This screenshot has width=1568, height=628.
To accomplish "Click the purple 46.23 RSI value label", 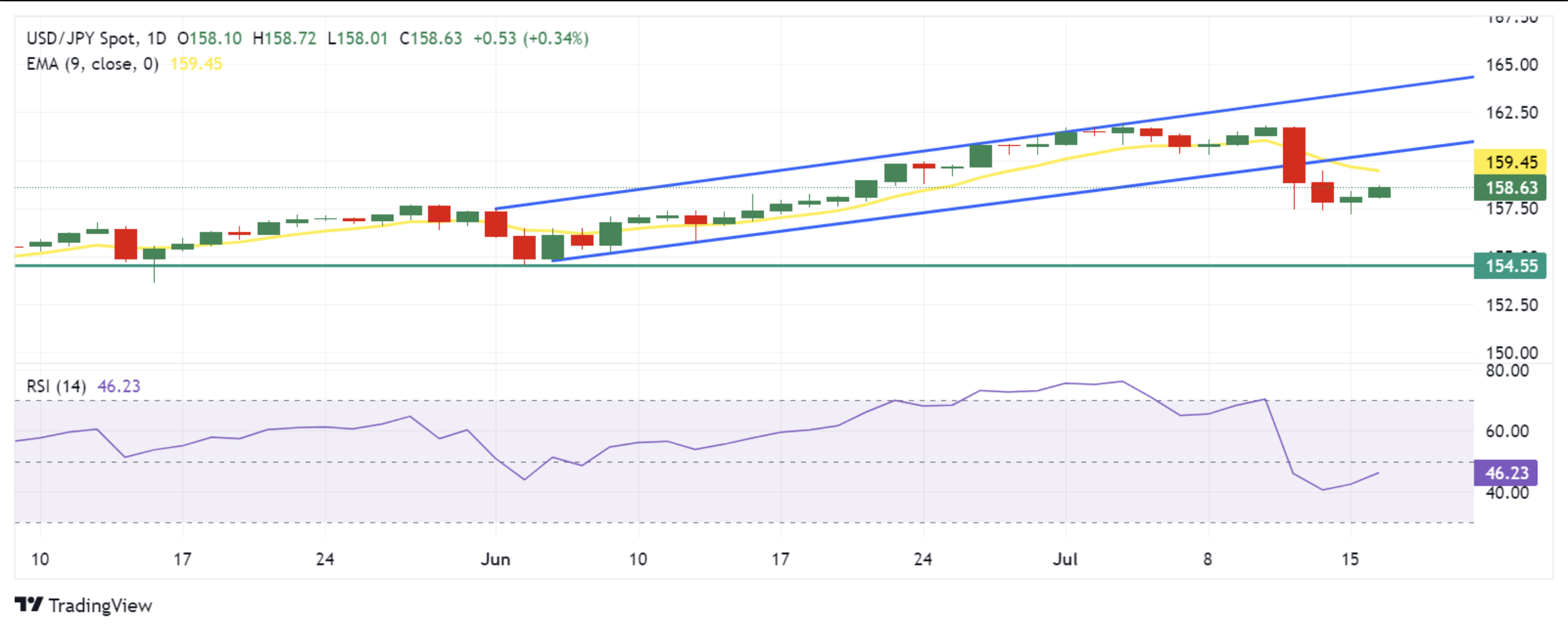I will 1506,473.
